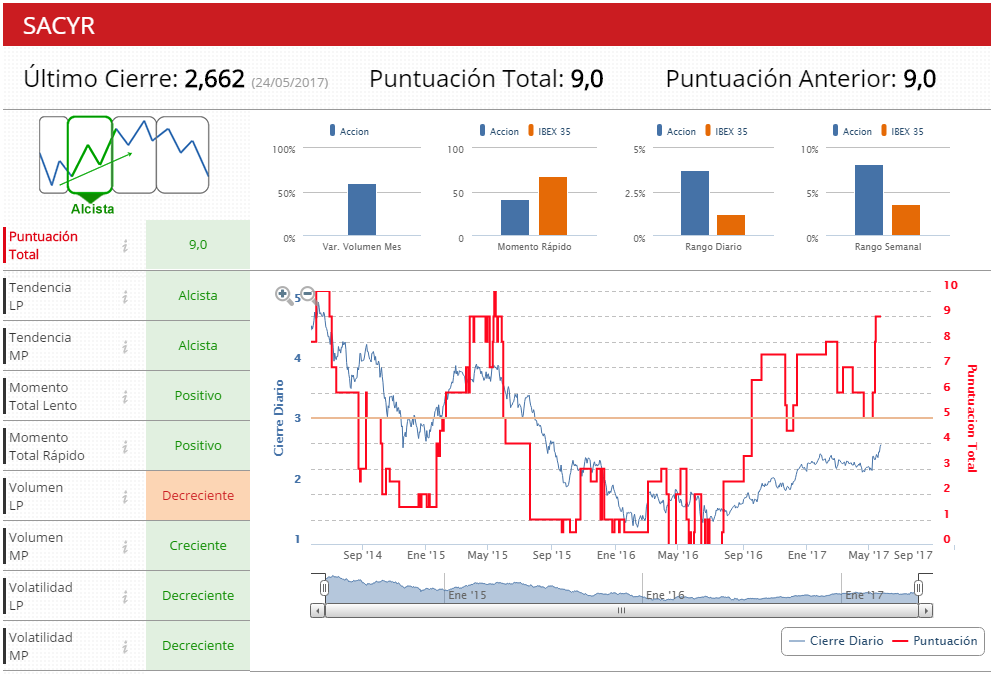Toggle Puntuación series in main chart legend
The height and width of the screenshot is (675, 995).
coord(935,641)
